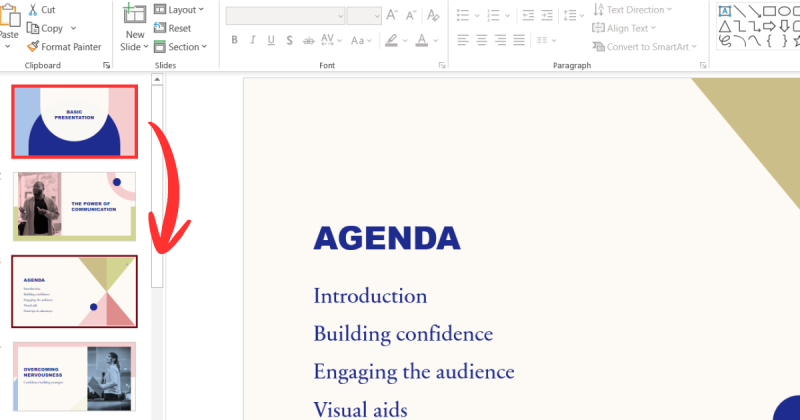Select the Right Arrow block shape
The image size is (800, 420).
(769, 26)
